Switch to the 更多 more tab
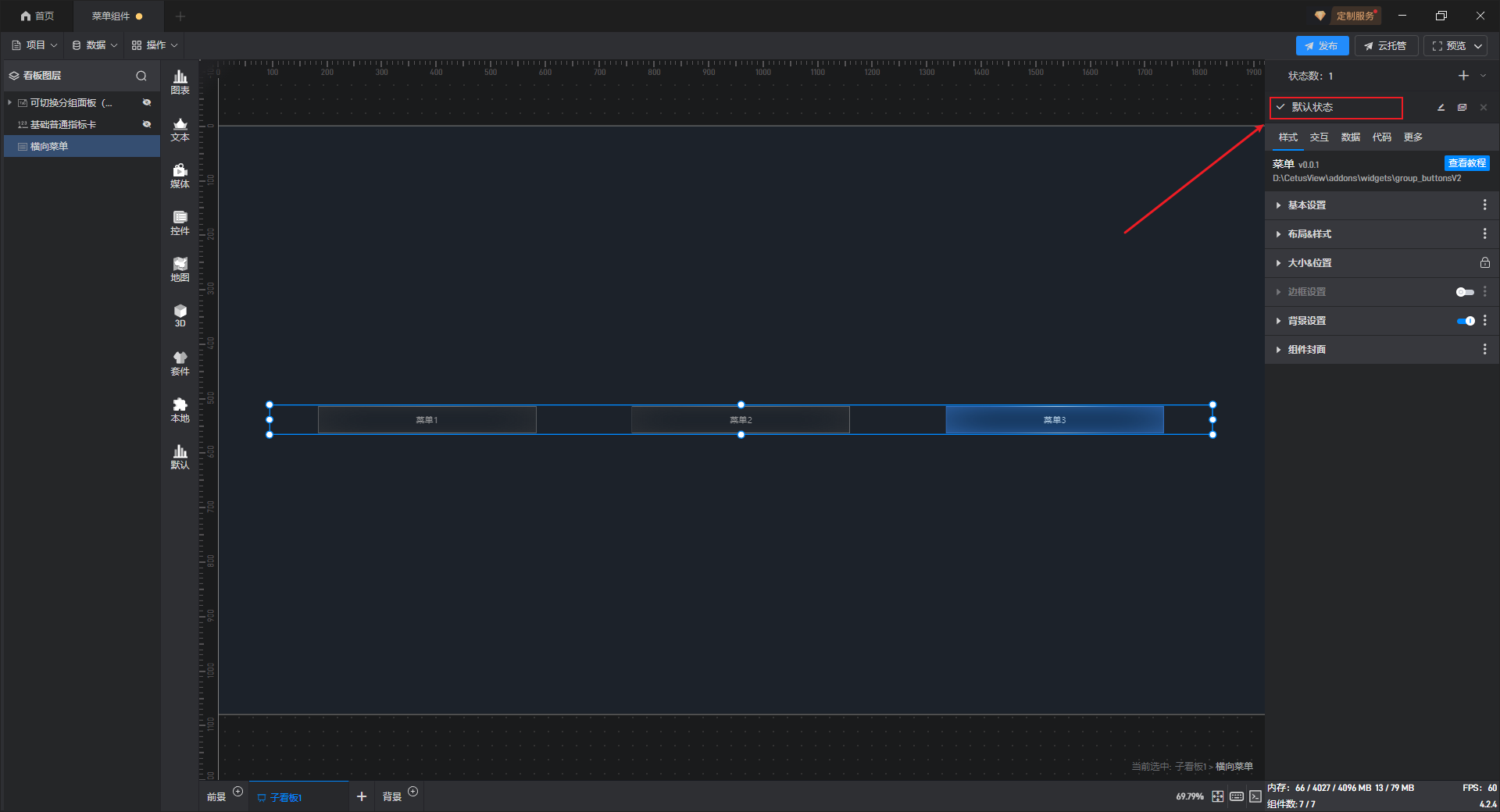The image size is (1500, 812). click(x=1413, y=137)
